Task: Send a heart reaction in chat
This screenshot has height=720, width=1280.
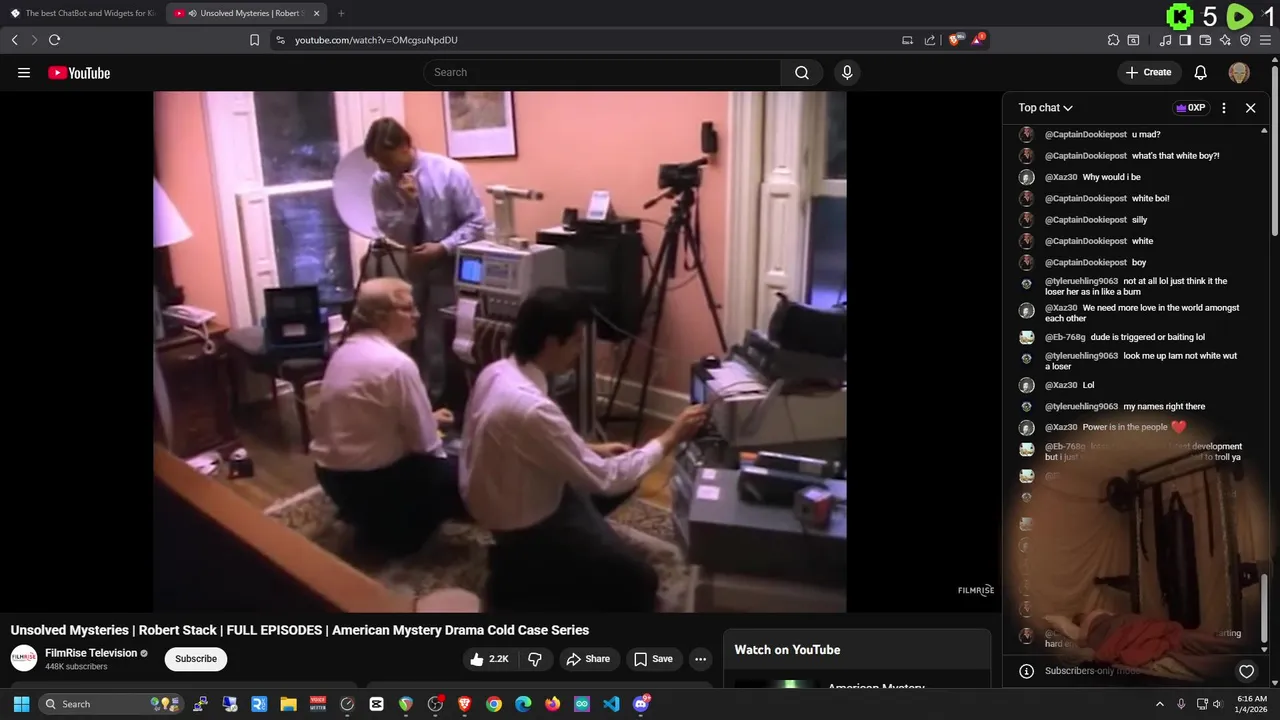Action: [1246, 671]
